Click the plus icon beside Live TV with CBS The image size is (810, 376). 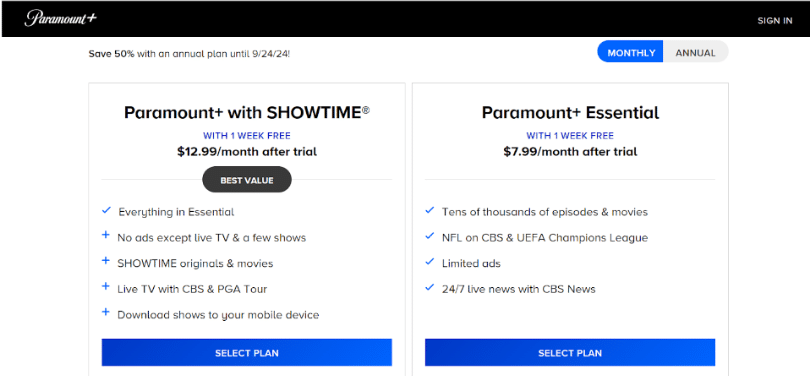pyautogui.click(x=106, y=286)
